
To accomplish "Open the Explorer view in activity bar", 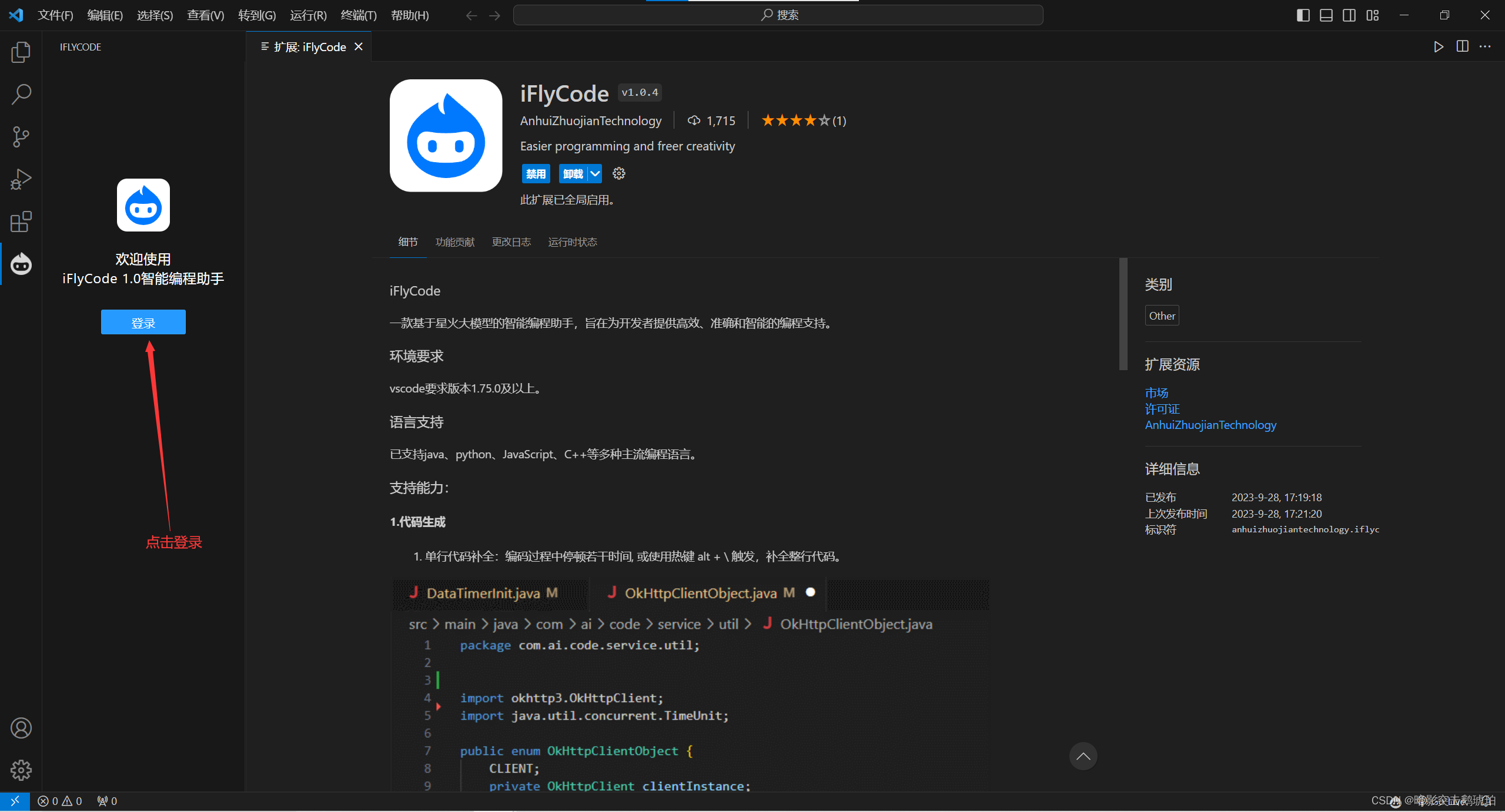I will pyautogui.click(x=21, y=52).
